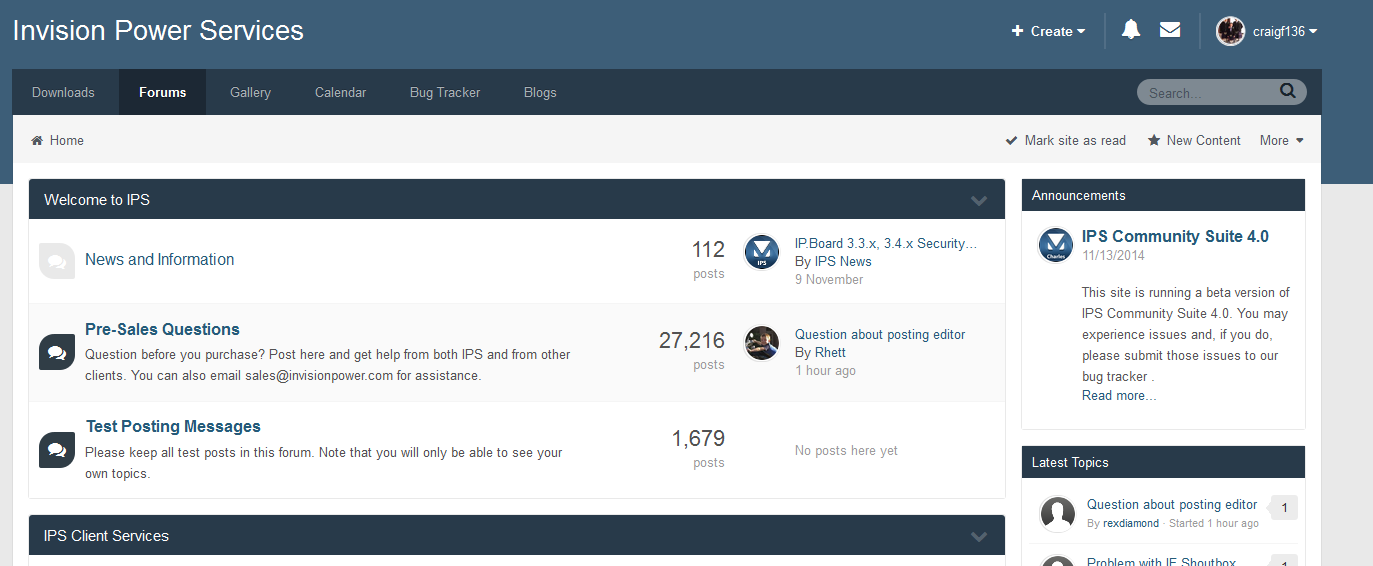The width and height of the screenshot is (1373, 566).
Task: Open the craigf136 account dropdown
Action: pos(1285,31)
